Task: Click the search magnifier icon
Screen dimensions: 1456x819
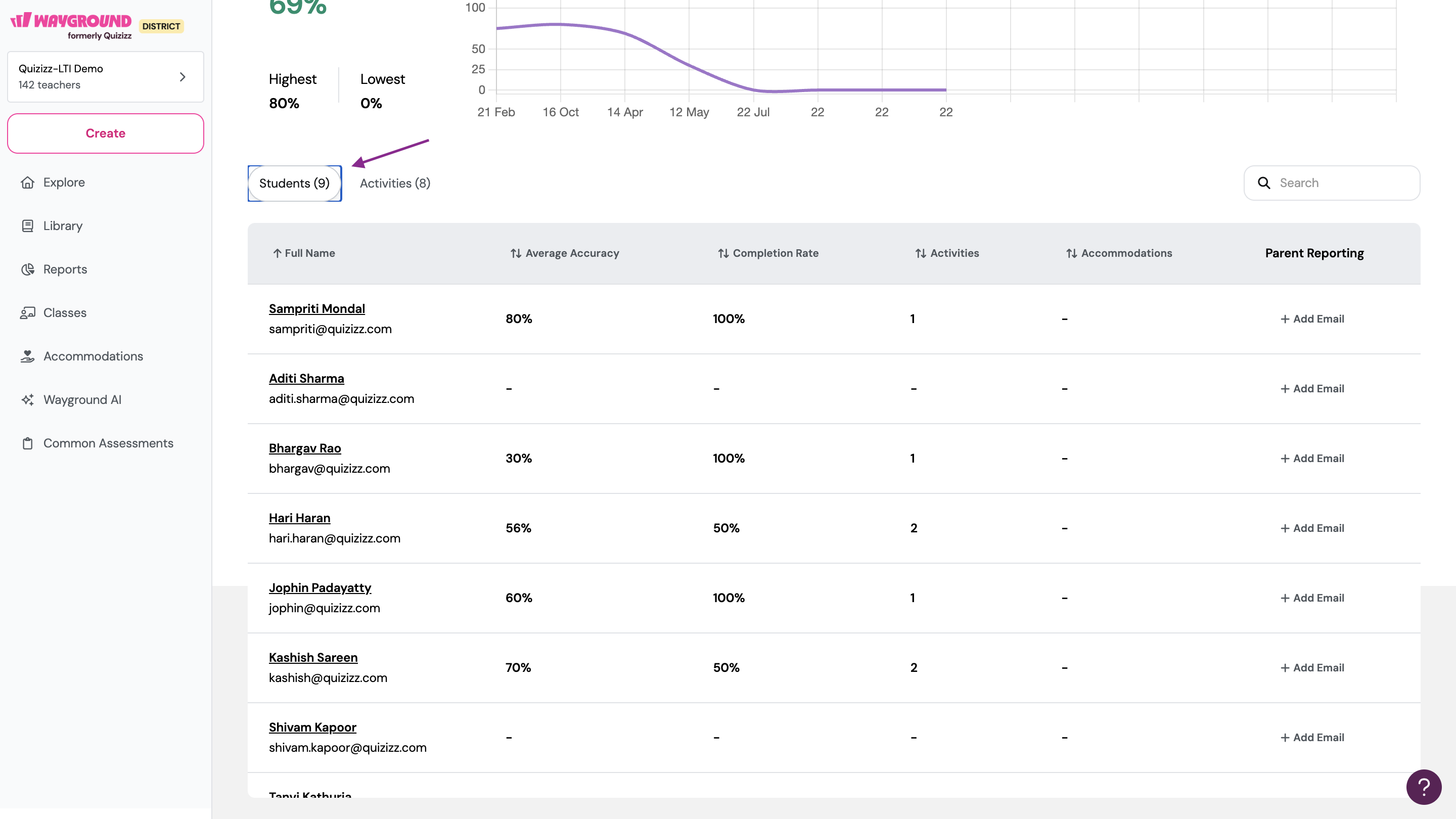Action: [x=1264, y=183]
